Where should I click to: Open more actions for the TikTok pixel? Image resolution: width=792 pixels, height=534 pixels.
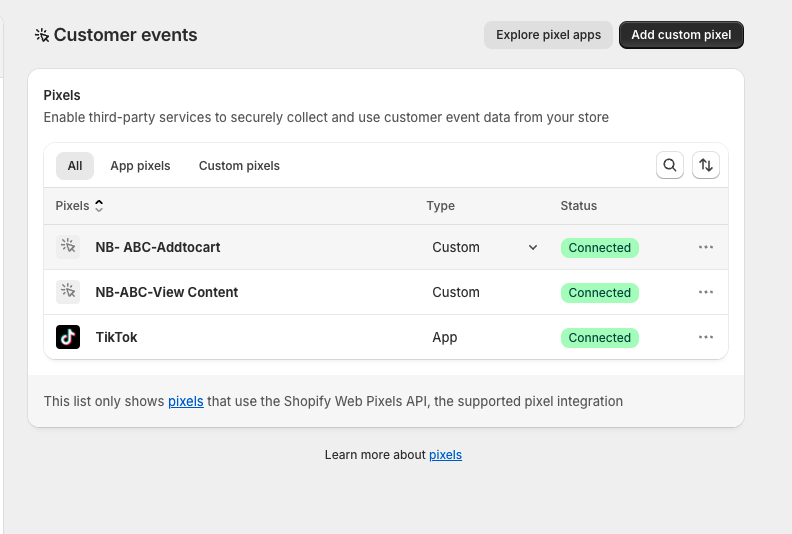click(x=706, y=337)
